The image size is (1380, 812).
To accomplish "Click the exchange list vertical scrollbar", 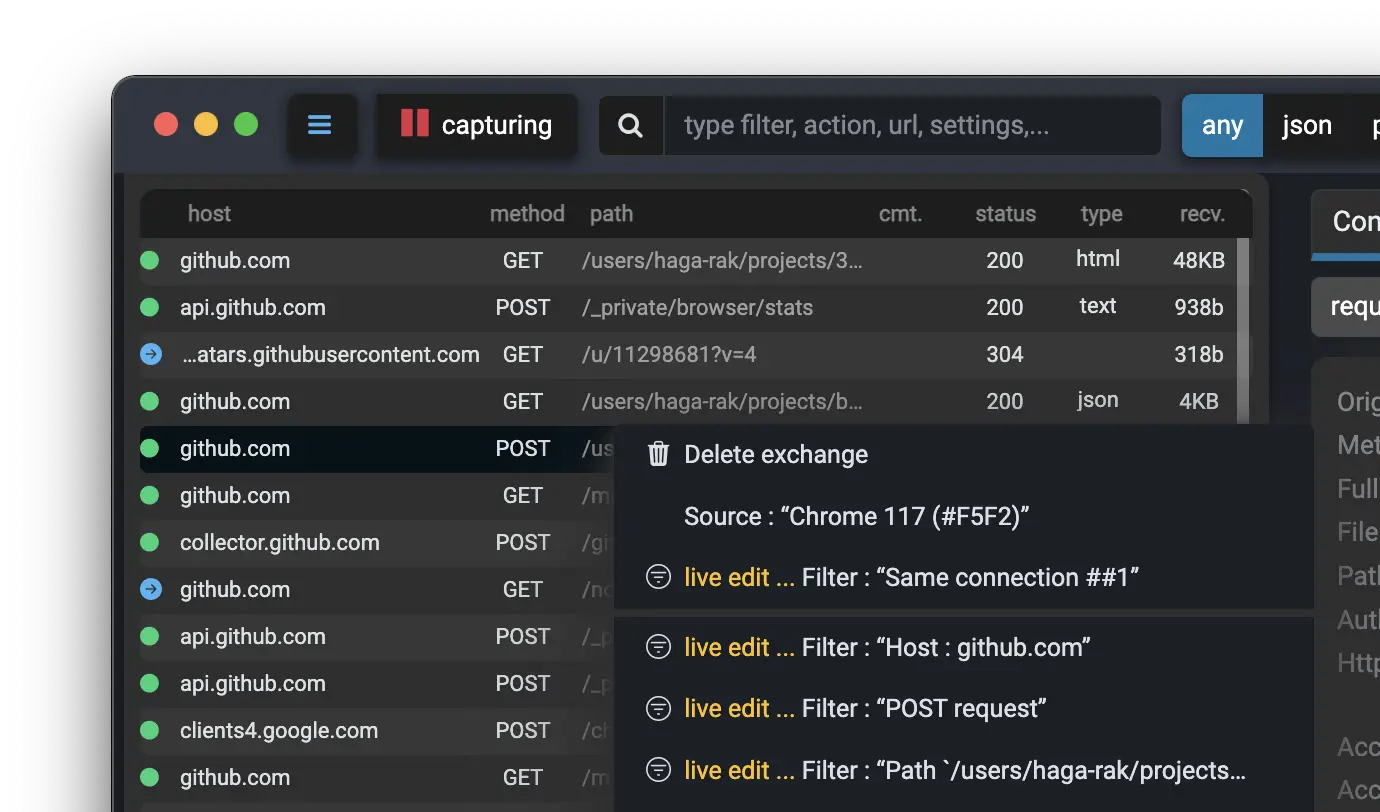I will click(x=1243, y=330).
